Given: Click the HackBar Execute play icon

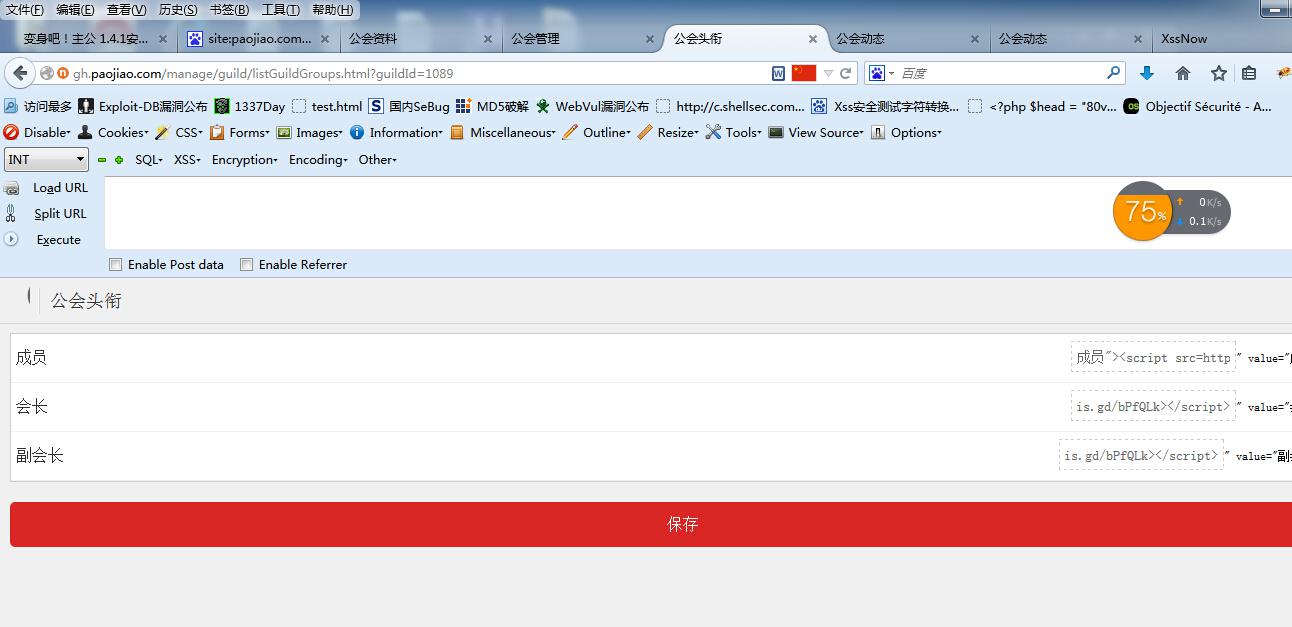Looking at the screenshot, I should pos(11,239).
